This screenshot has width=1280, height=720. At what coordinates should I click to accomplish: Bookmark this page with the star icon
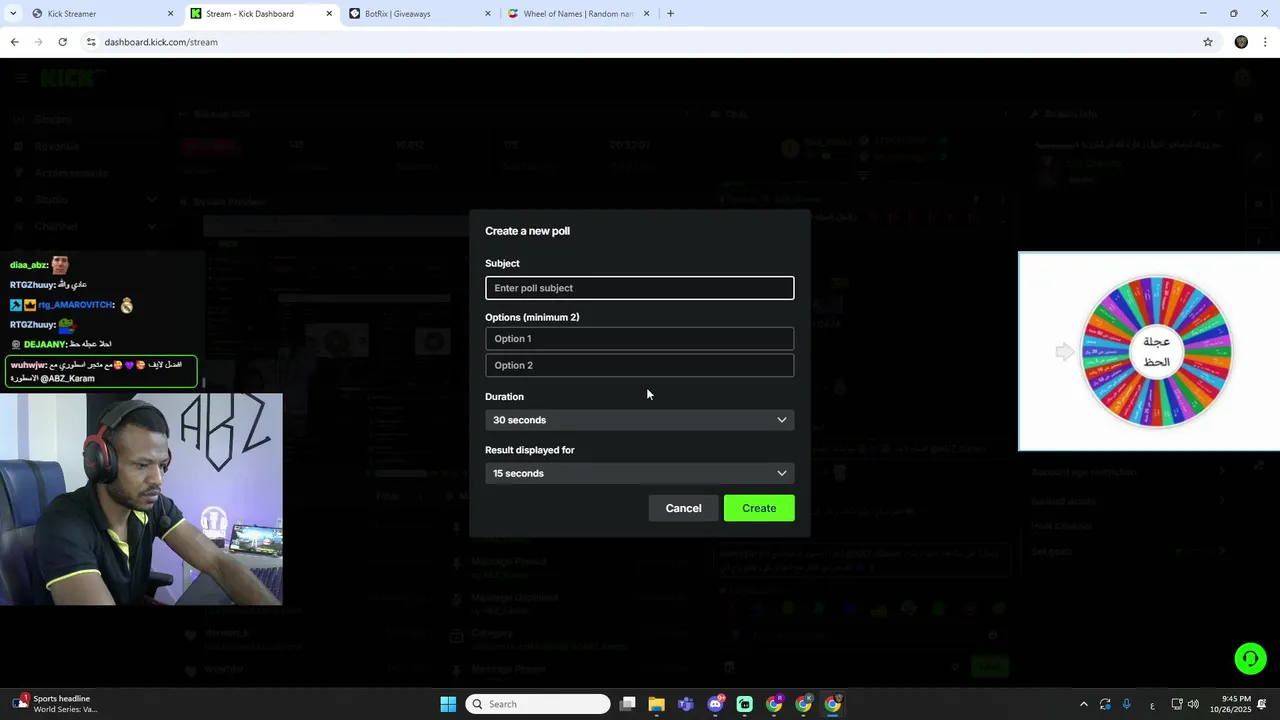[x=1208, y=42]
